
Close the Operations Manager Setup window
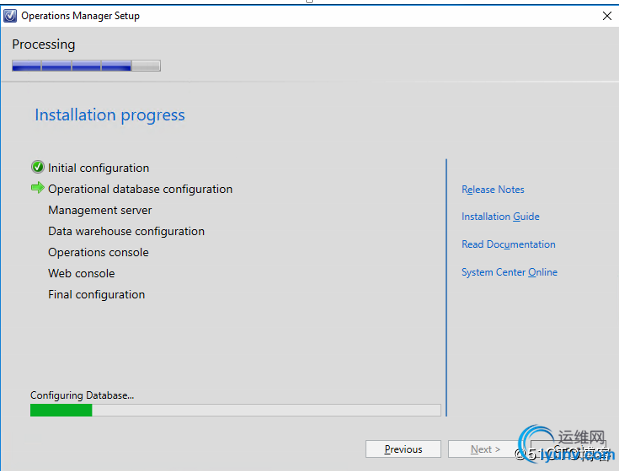point(607,16)
